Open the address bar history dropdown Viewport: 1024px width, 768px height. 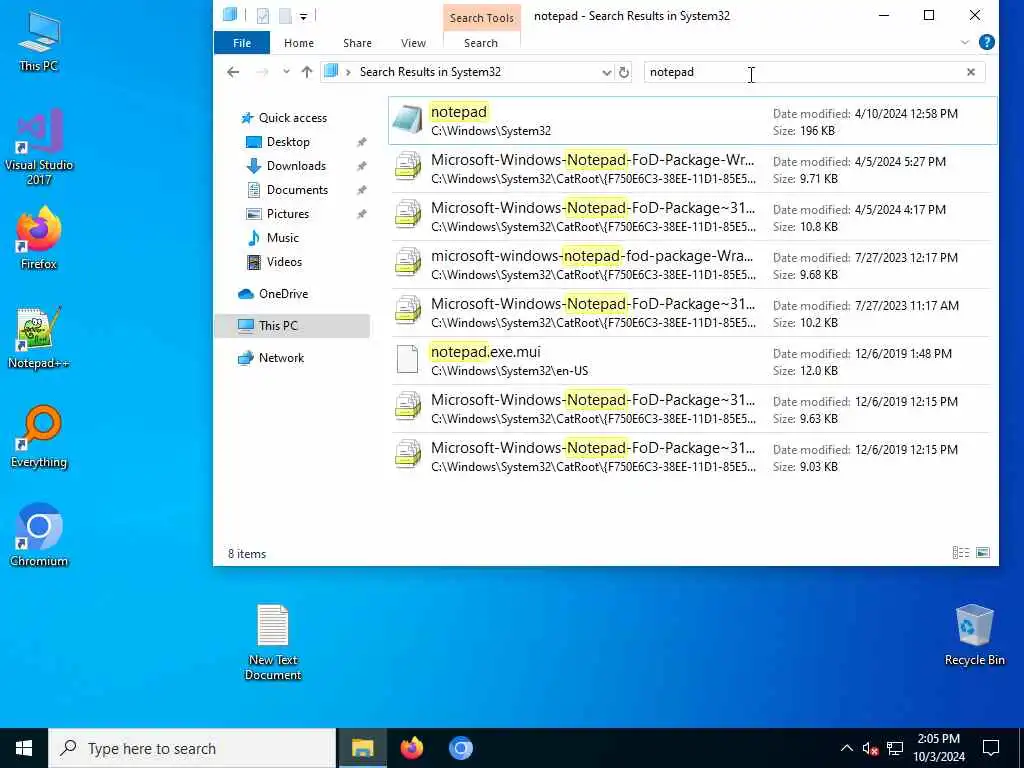click(x=606, y=72)
